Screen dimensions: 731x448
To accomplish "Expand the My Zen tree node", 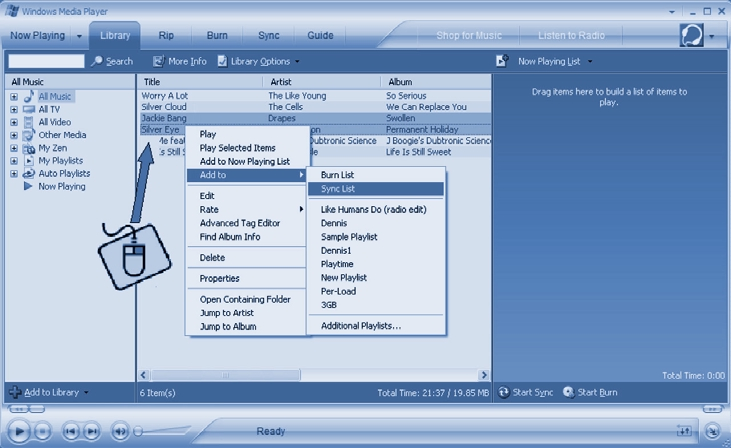I will [x=14, y=148].
